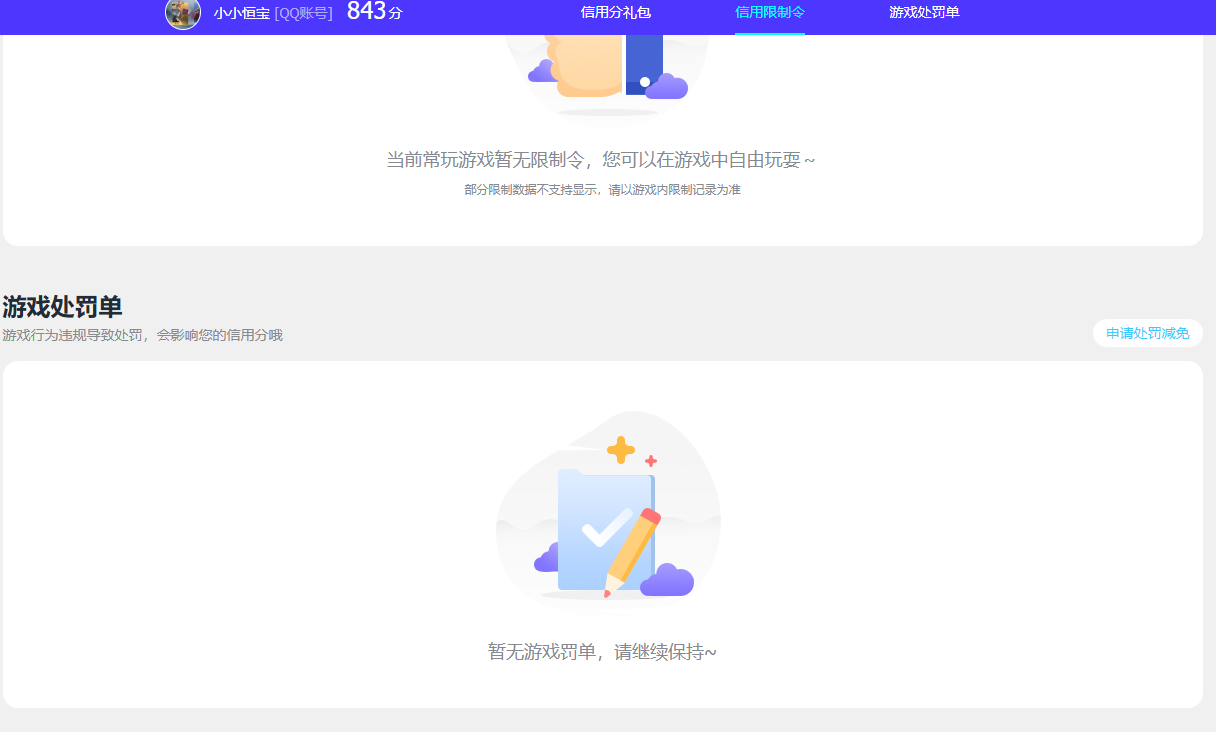The width and height of the screenshot is (1216, 732).
Task: Click the subtitle 游戏行为违规导致处罚
Action: click(x=142, y=335)
